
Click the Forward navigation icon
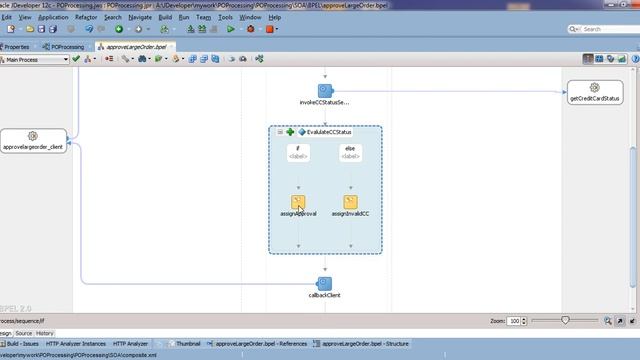point(138,29)
